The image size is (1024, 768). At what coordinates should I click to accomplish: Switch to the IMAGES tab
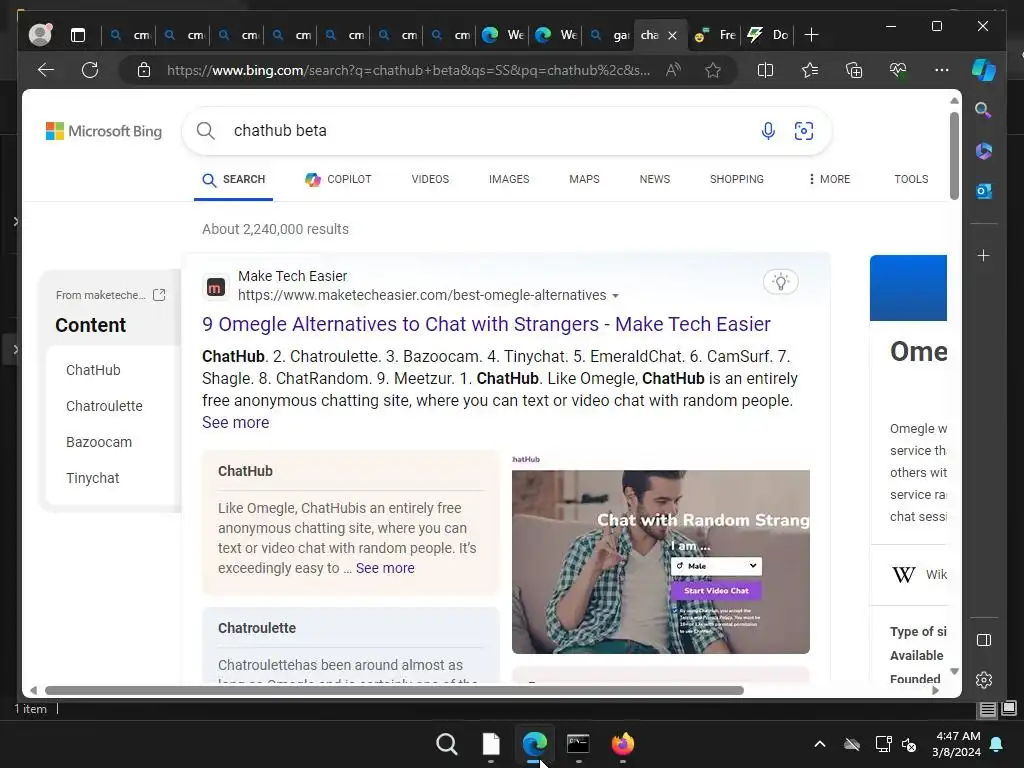click(509, 179)
